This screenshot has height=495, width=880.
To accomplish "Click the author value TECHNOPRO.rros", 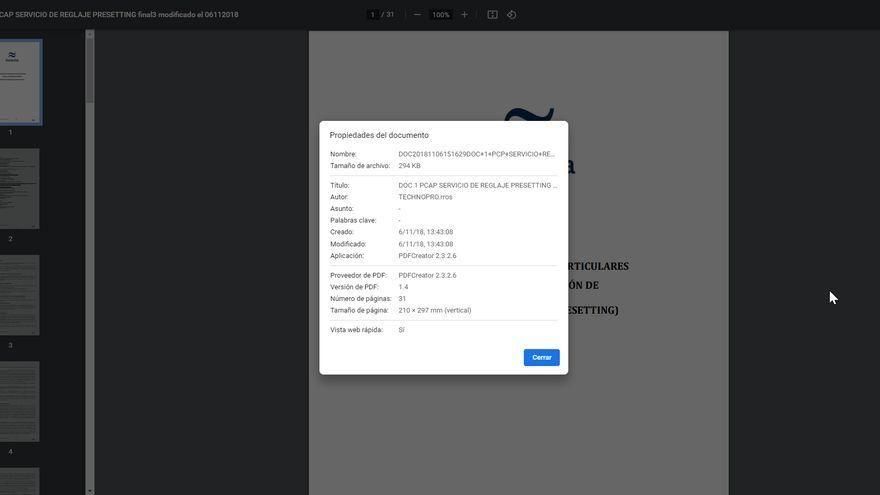I will [425, 197].
